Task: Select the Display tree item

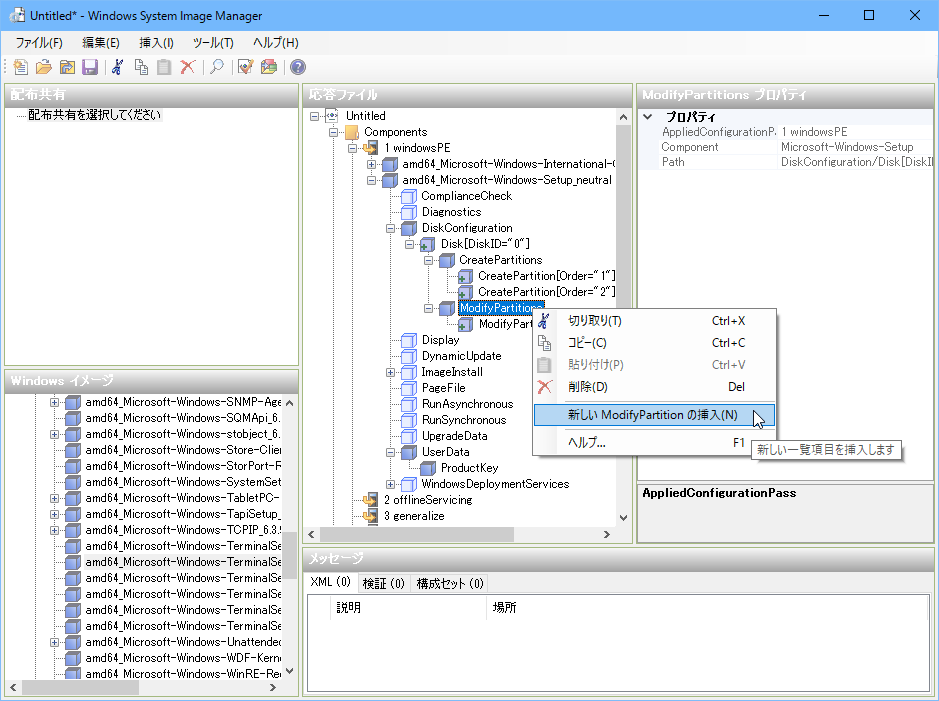Action: point(440,340)
